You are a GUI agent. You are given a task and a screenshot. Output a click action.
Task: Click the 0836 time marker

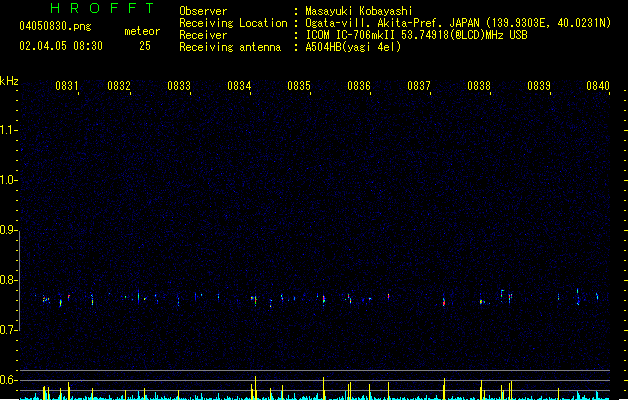point(359,86)
